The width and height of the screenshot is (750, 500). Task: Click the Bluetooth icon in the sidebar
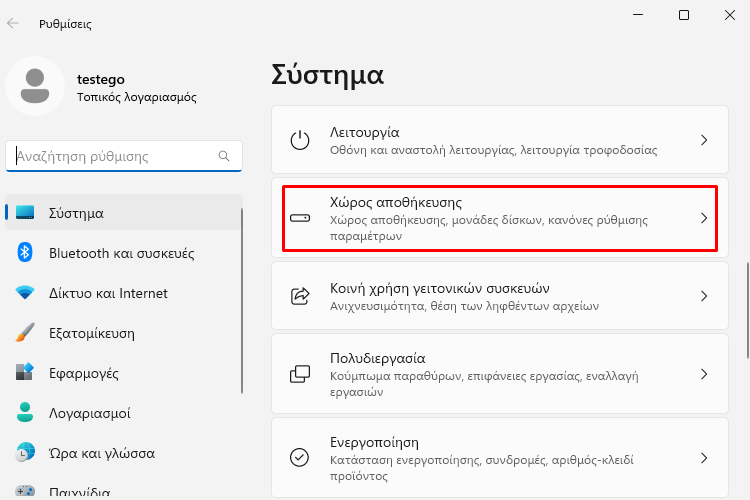25,252
